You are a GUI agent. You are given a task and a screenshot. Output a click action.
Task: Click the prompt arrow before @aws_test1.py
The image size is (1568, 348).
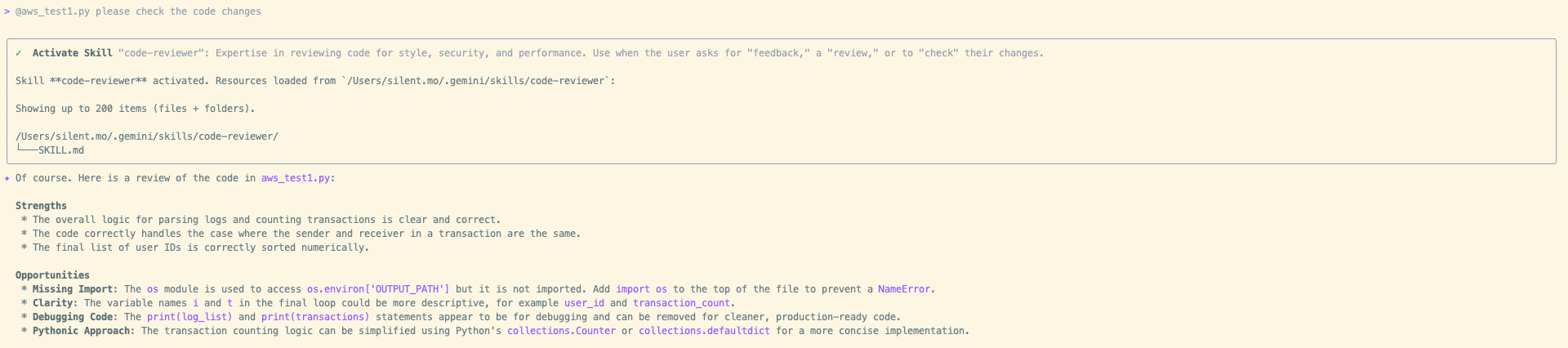7,11
